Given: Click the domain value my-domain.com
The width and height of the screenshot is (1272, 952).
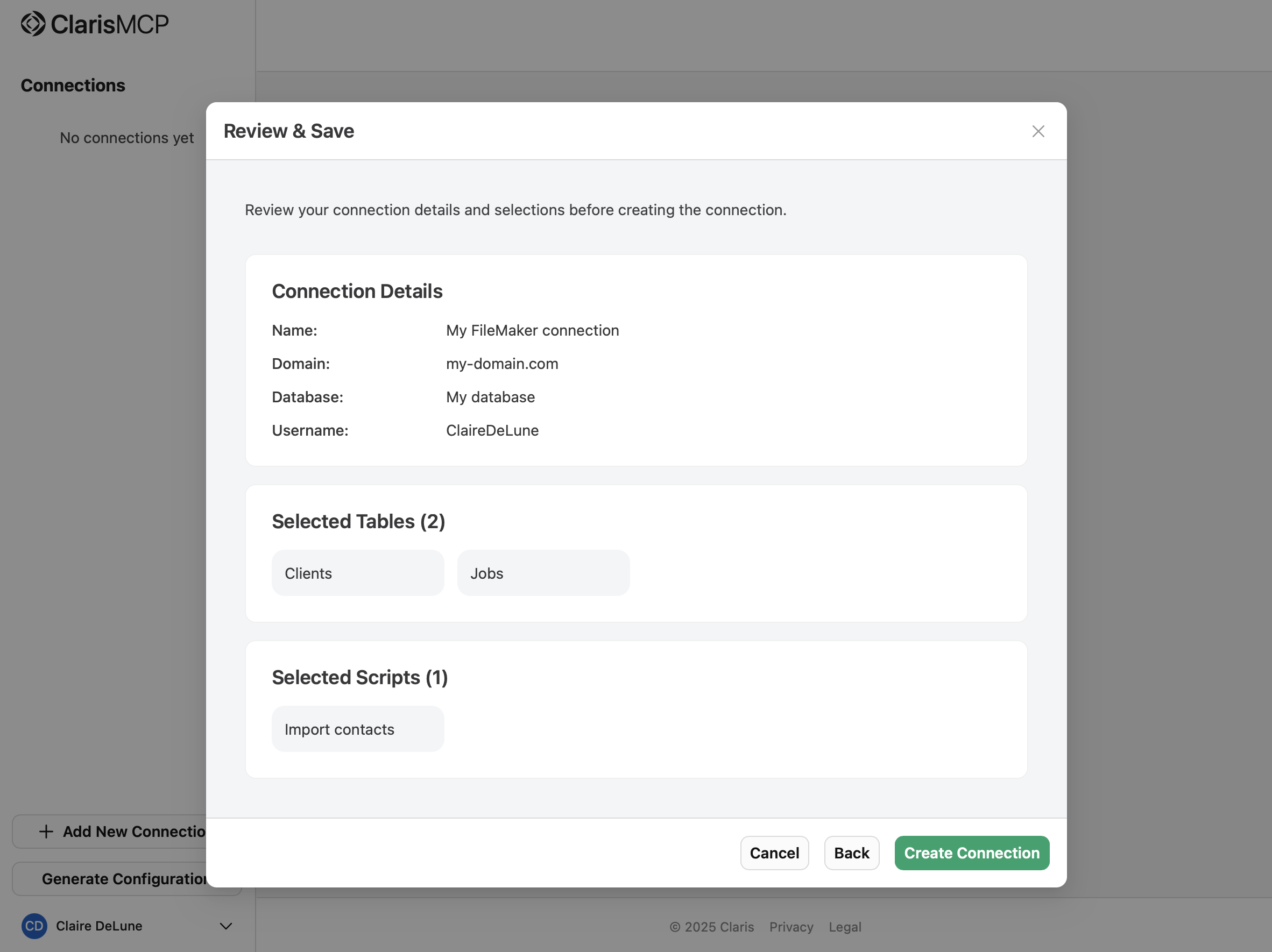Looking at the screenshot, I should click(x=501, y=364).
